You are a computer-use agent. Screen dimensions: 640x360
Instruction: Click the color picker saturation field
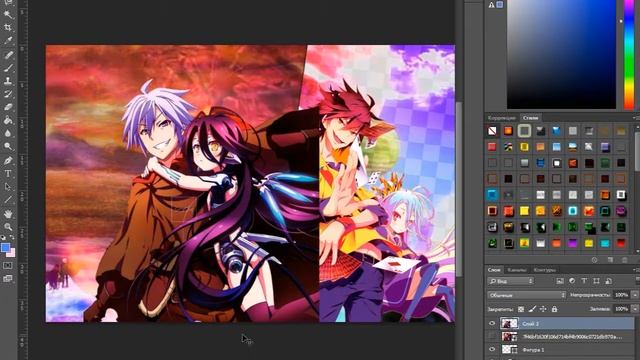(x=561, y=54)
